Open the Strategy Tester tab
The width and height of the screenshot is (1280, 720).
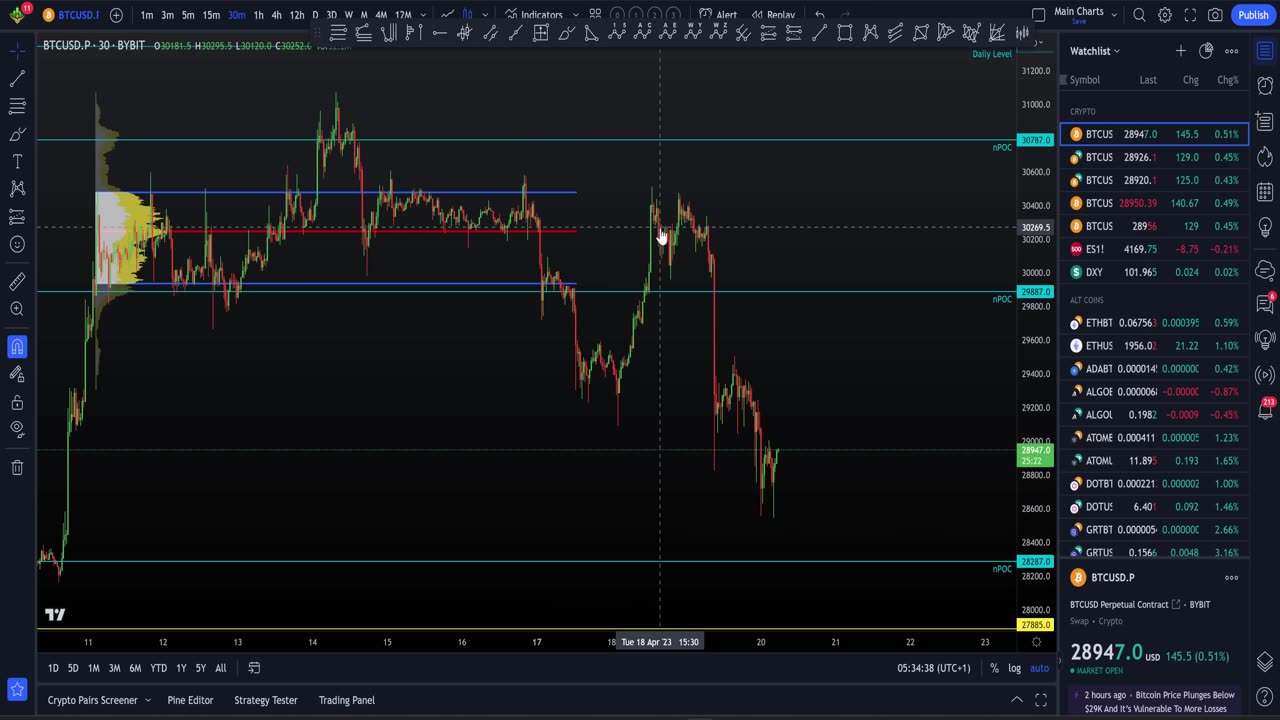point(265,700)
